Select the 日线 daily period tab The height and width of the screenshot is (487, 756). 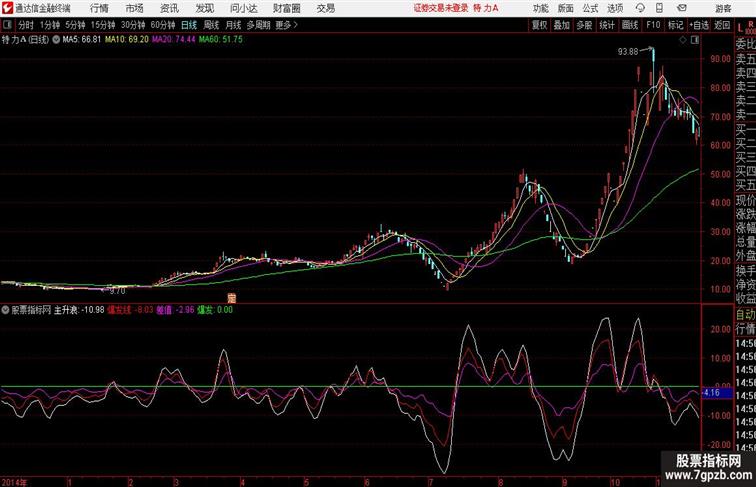(189, 25)
